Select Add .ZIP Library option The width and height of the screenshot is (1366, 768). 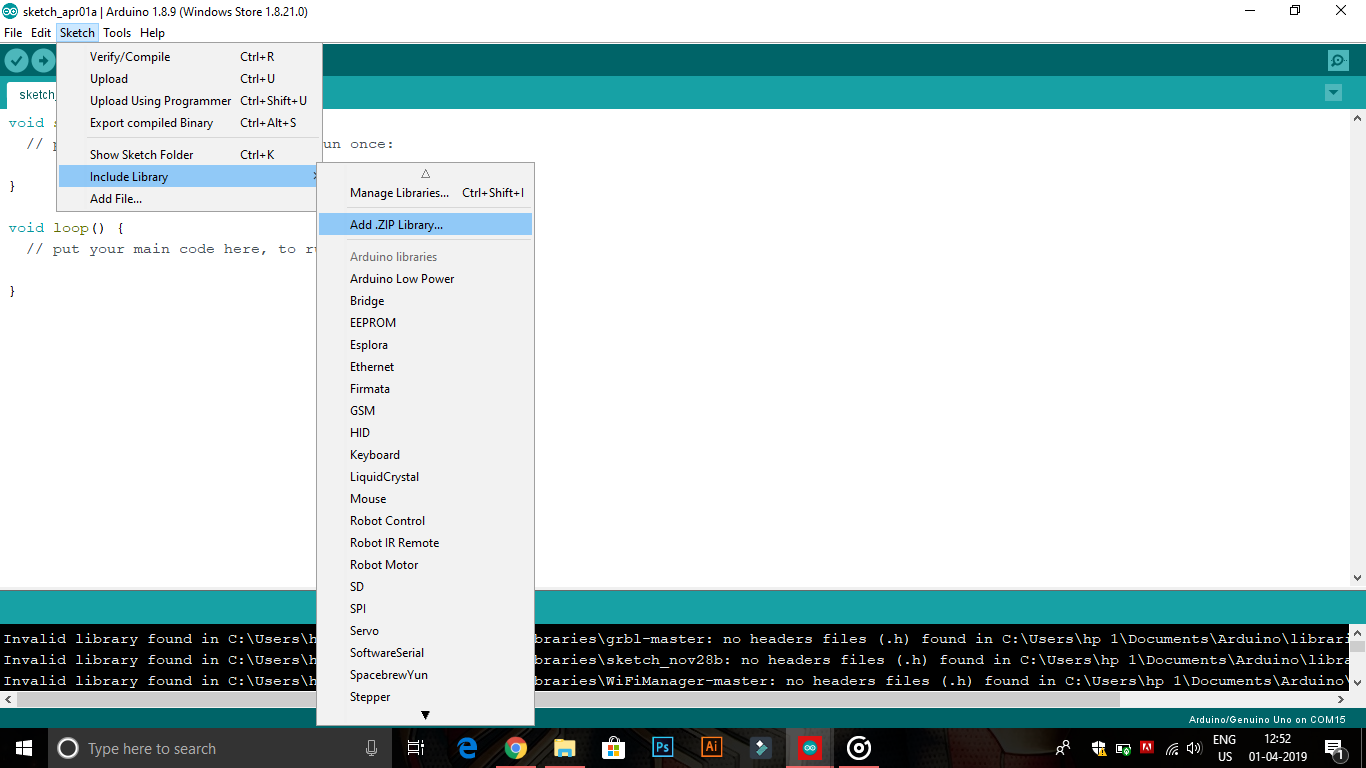tap(398, 224)
